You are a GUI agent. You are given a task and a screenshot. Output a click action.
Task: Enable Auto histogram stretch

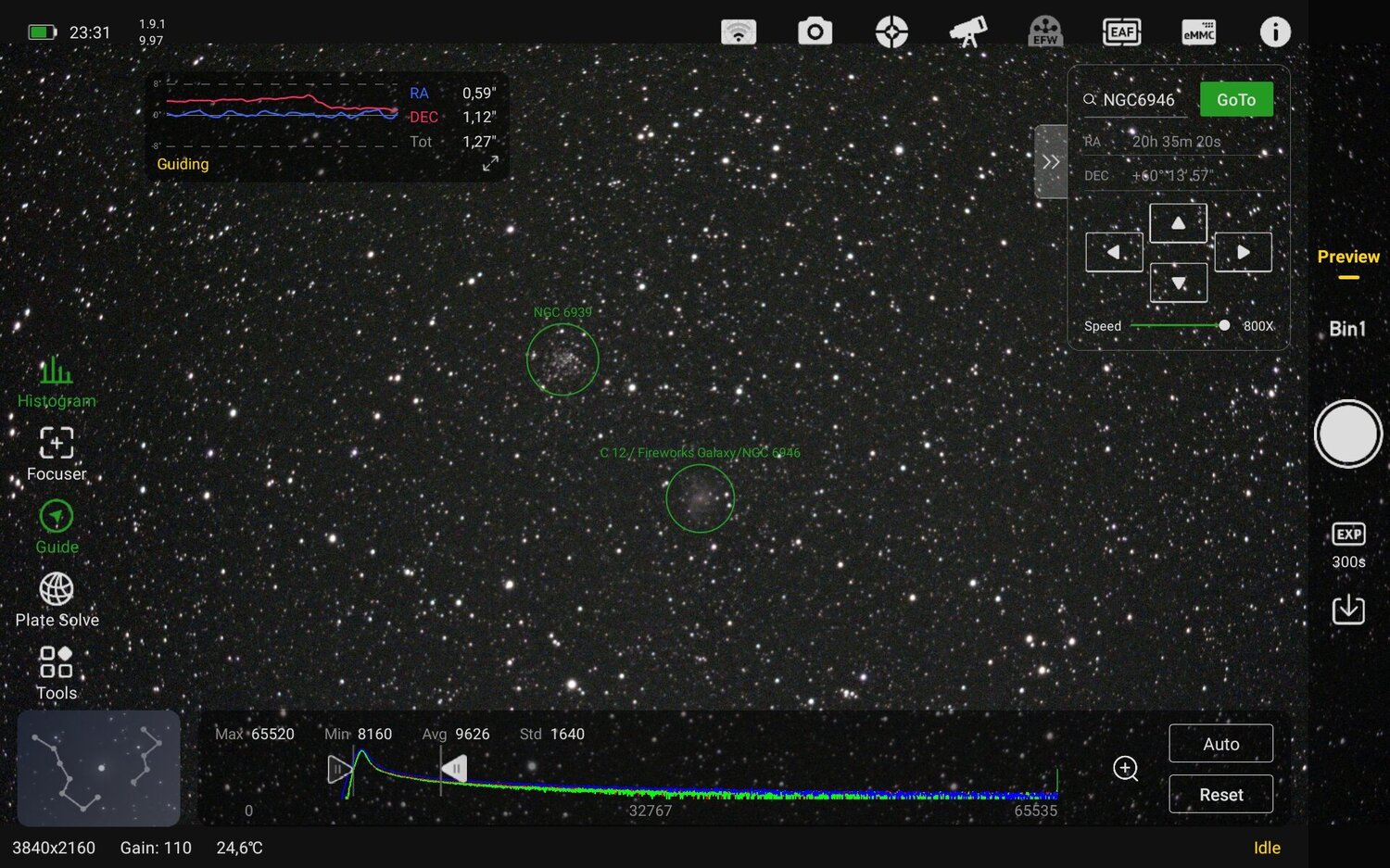tap(1220, 743)
